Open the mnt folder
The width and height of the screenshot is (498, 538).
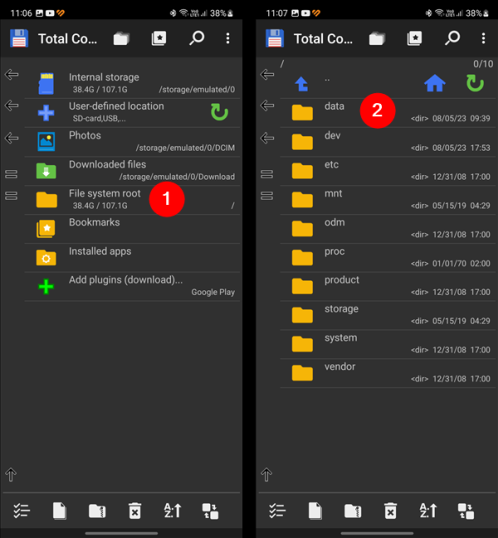[388, 200]
